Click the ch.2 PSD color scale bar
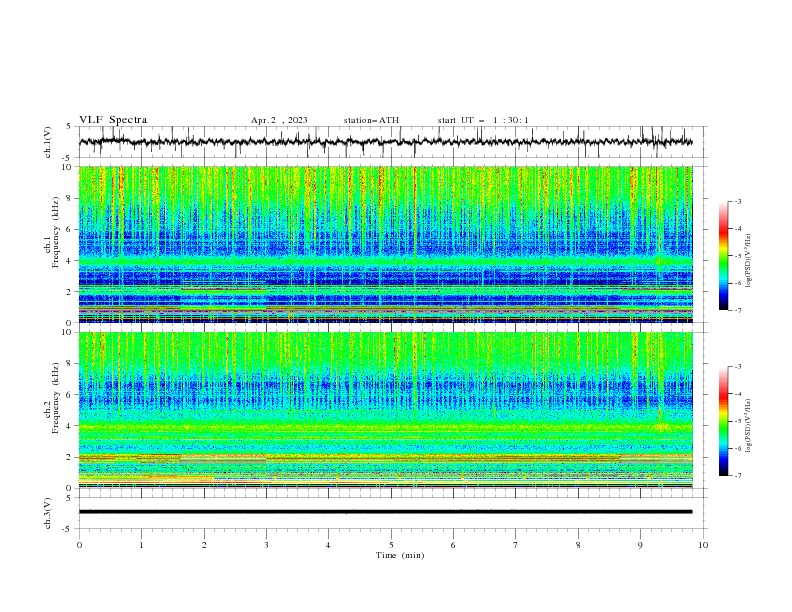792x612 pixels. [x=723, y=421]
